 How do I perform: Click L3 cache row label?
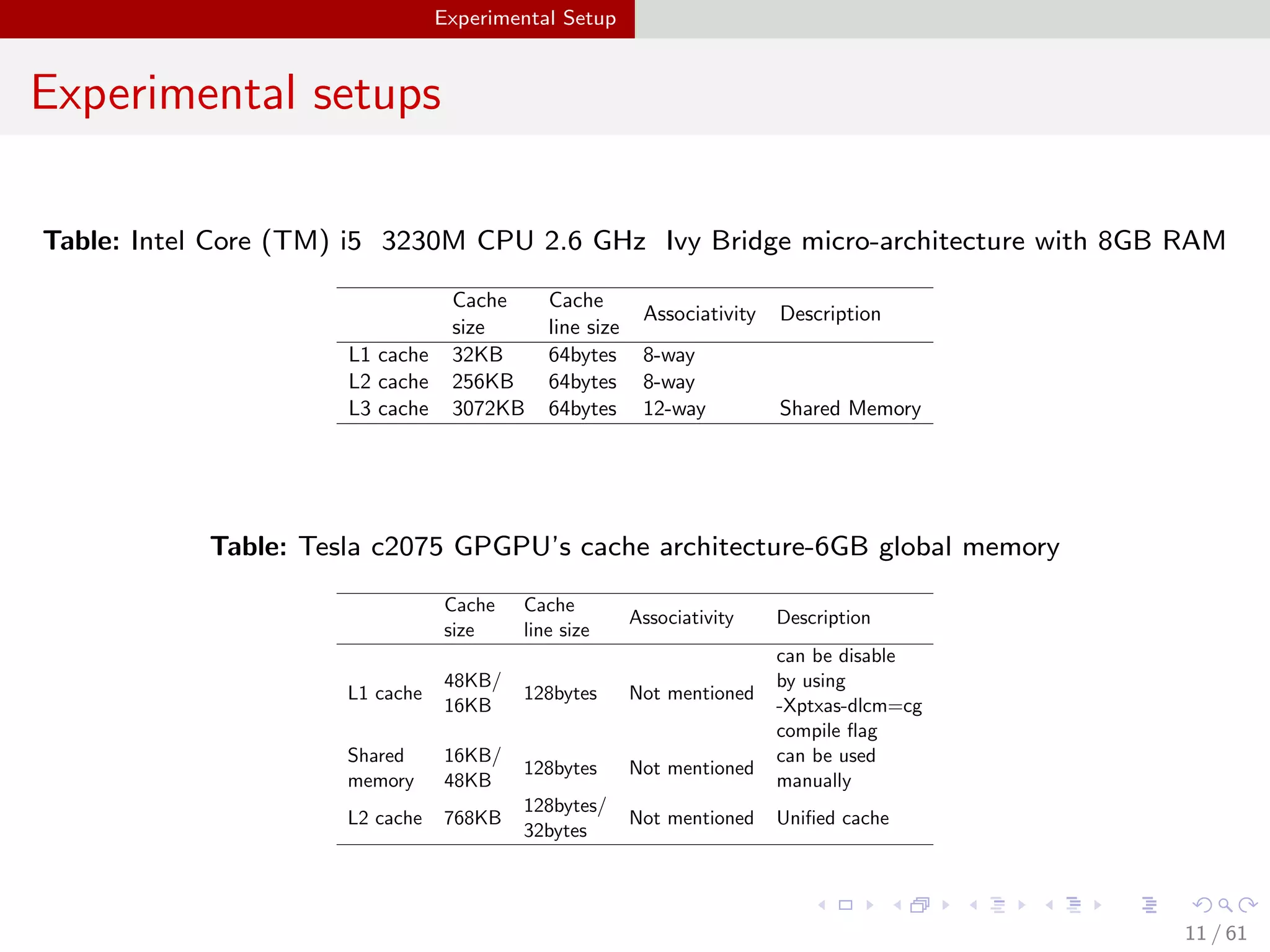pyautogui.click(x=388, y=408)
